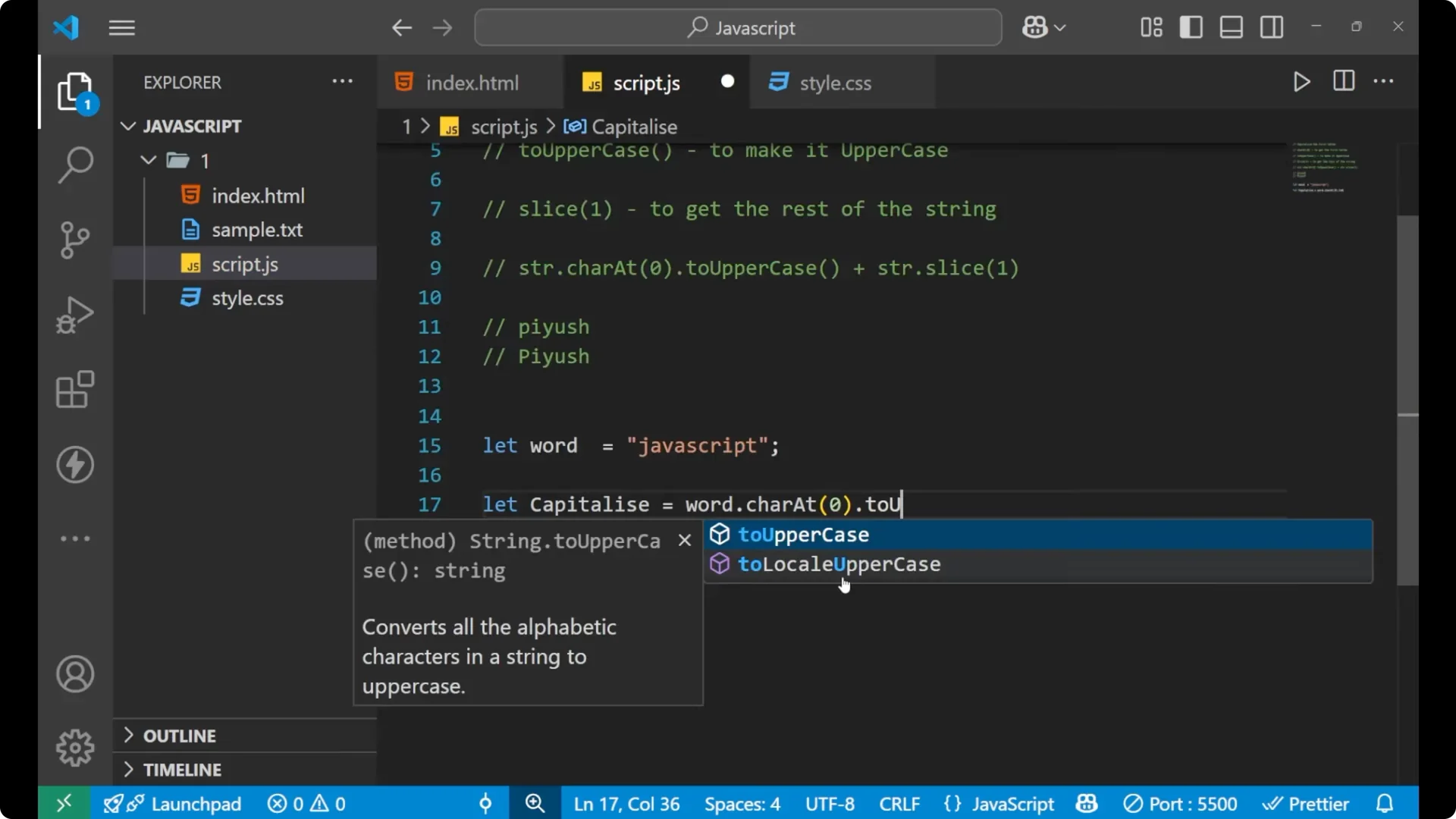The height and width of the screenshot is (819, 1456).
Task: Click the Split Editor icon
Action: 1343,82
